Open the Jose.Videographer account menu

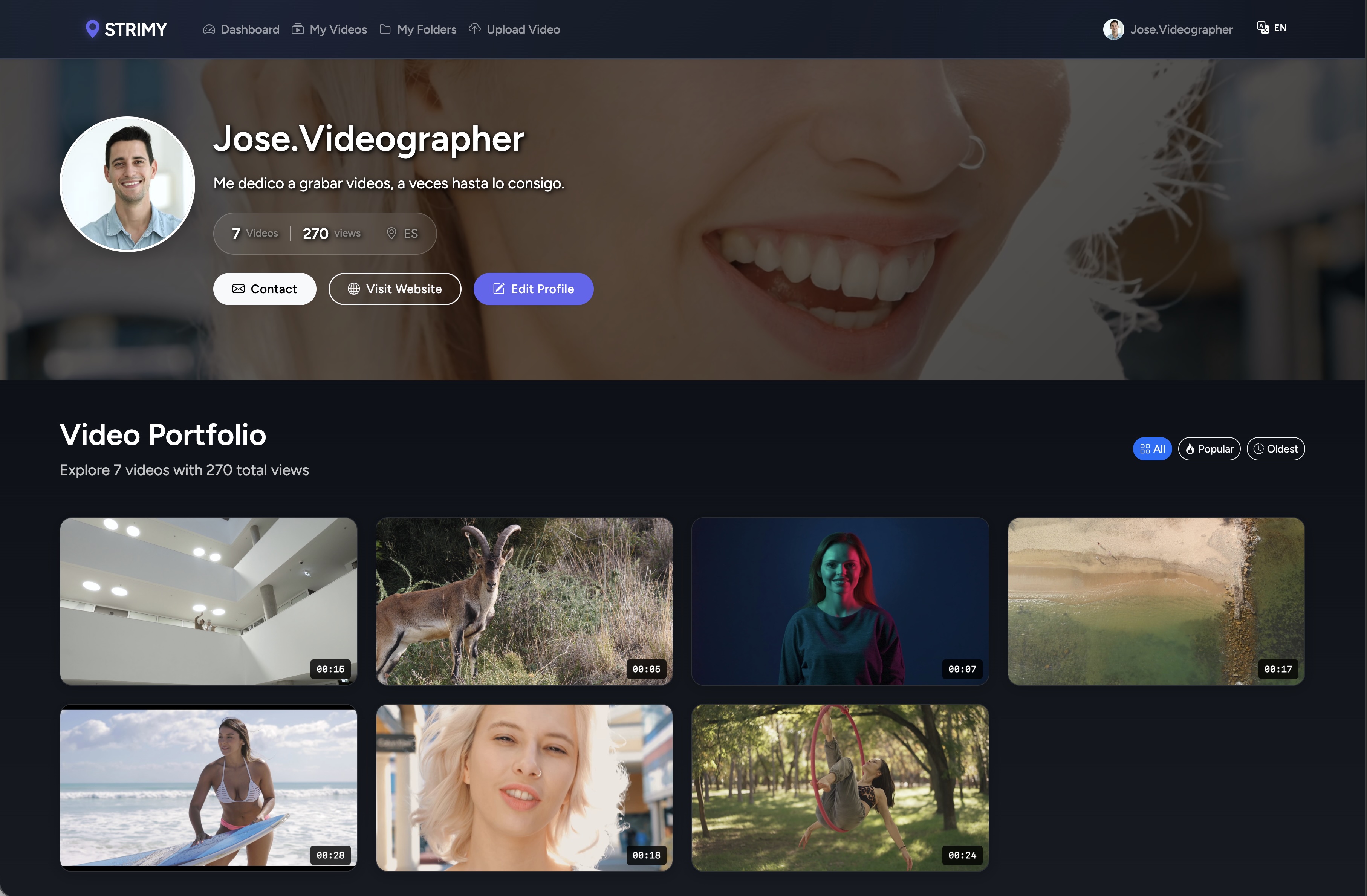(x=1181, y=29)
